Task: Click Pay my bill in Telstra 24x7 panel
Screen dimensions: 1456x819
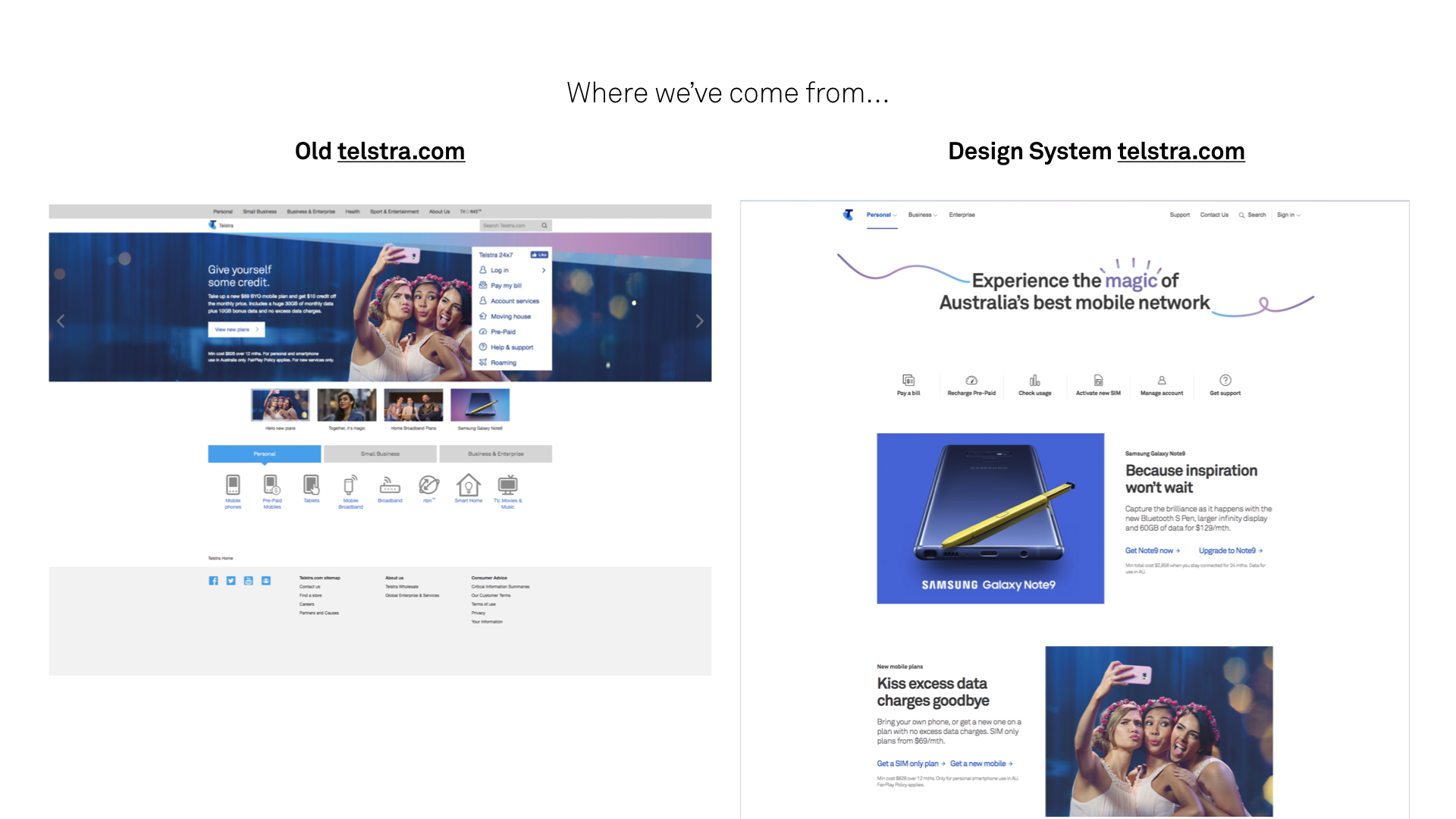Action: (x=506, y=286)
